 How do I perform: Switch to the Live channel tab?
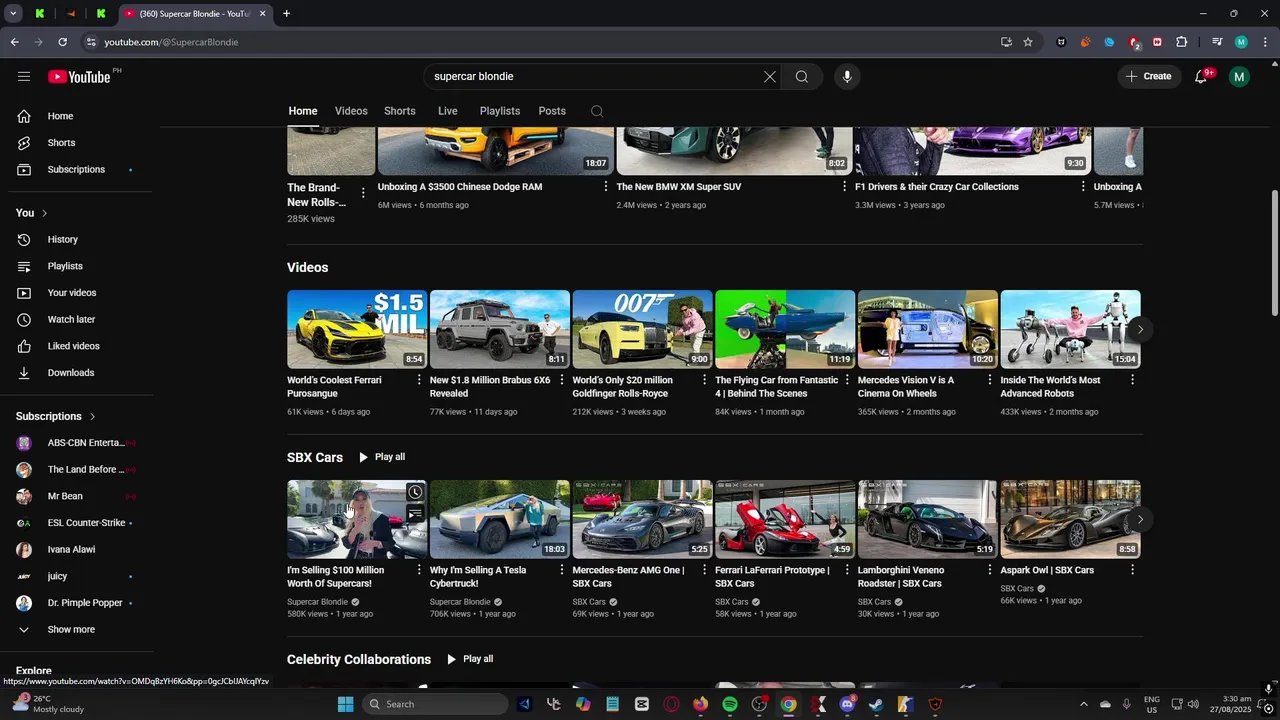pyautogui.click(x=448, y=111)
